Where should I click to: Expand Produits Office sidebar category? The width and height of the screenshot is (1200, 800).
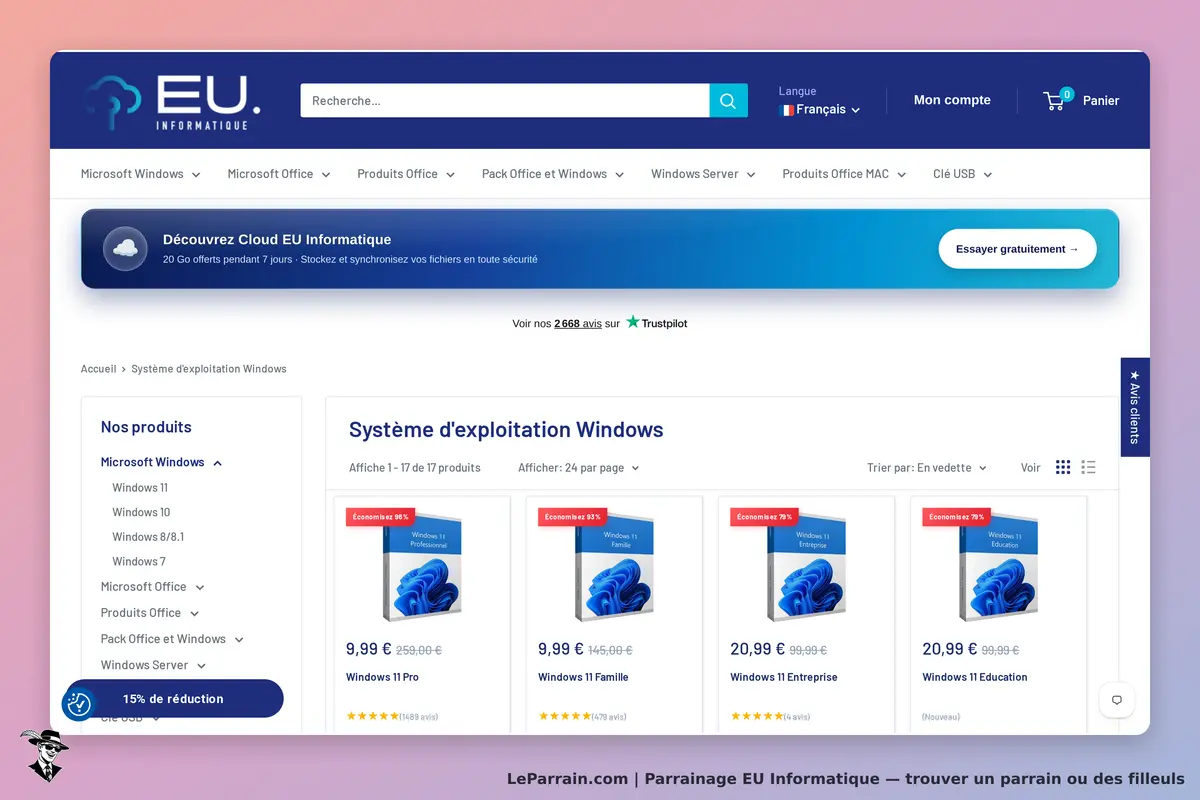150,613
